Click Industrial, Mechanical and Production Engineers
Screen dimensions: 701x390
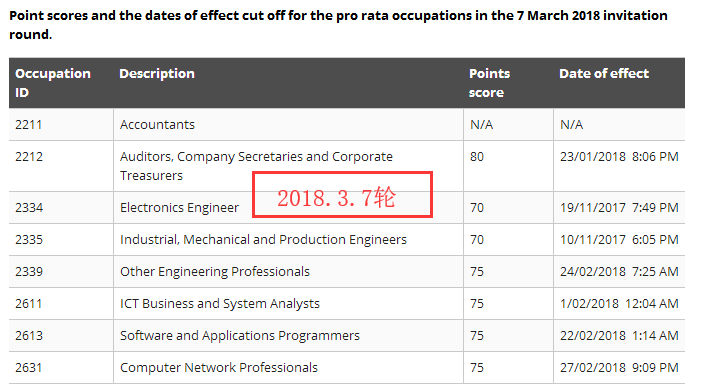(x=263, y=240)
